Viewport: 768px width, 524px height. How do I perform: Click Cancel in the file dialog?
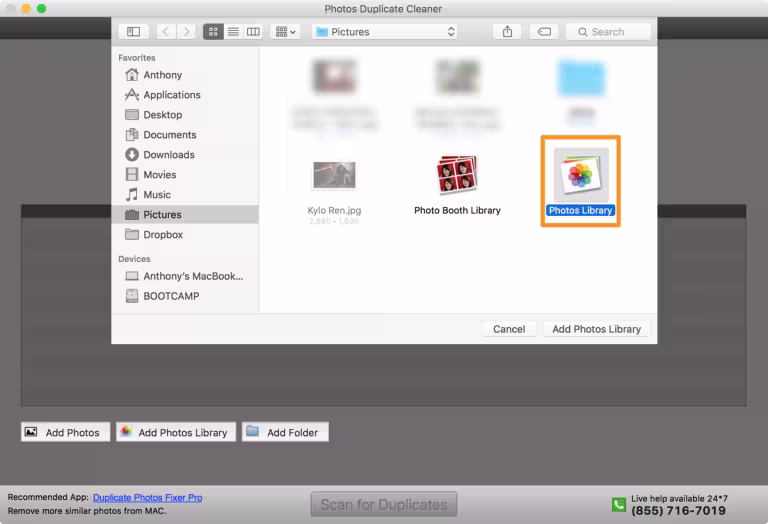pyautogui.click(x=509, y=329)
